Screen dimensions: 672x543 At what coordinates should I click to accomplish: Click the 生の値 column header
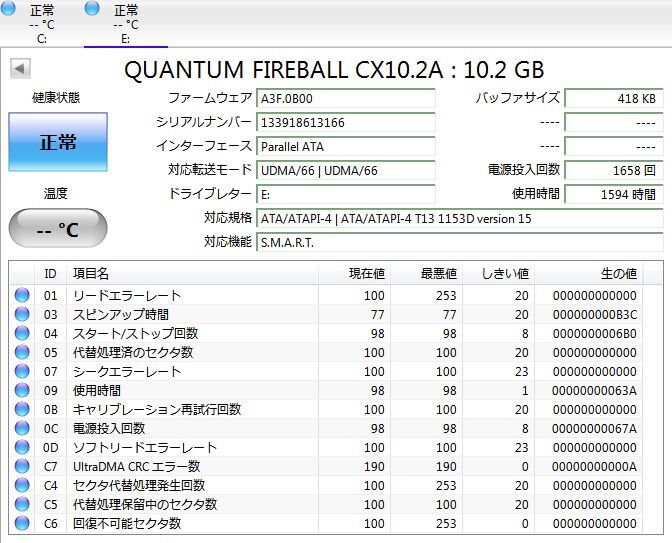coord(588,273)
